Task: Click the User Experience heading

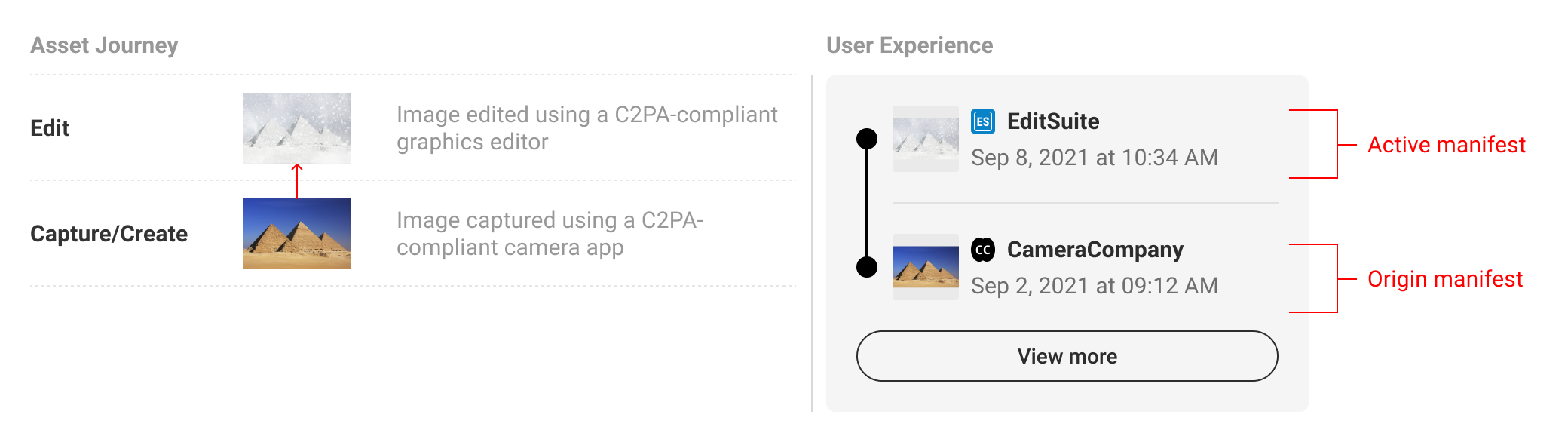Action: (910, 45)
